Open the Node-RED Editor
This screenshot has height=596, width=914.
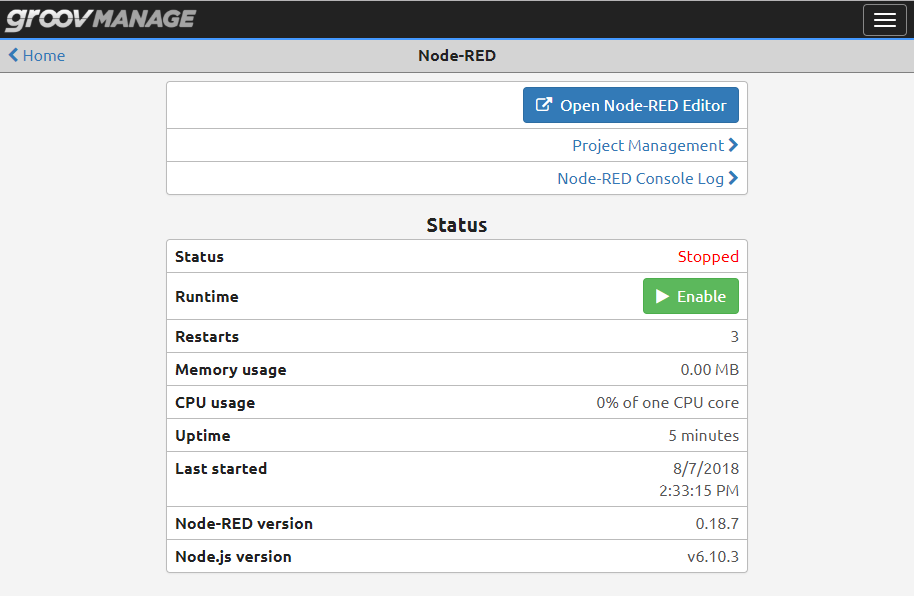click(x=631, y=105)
